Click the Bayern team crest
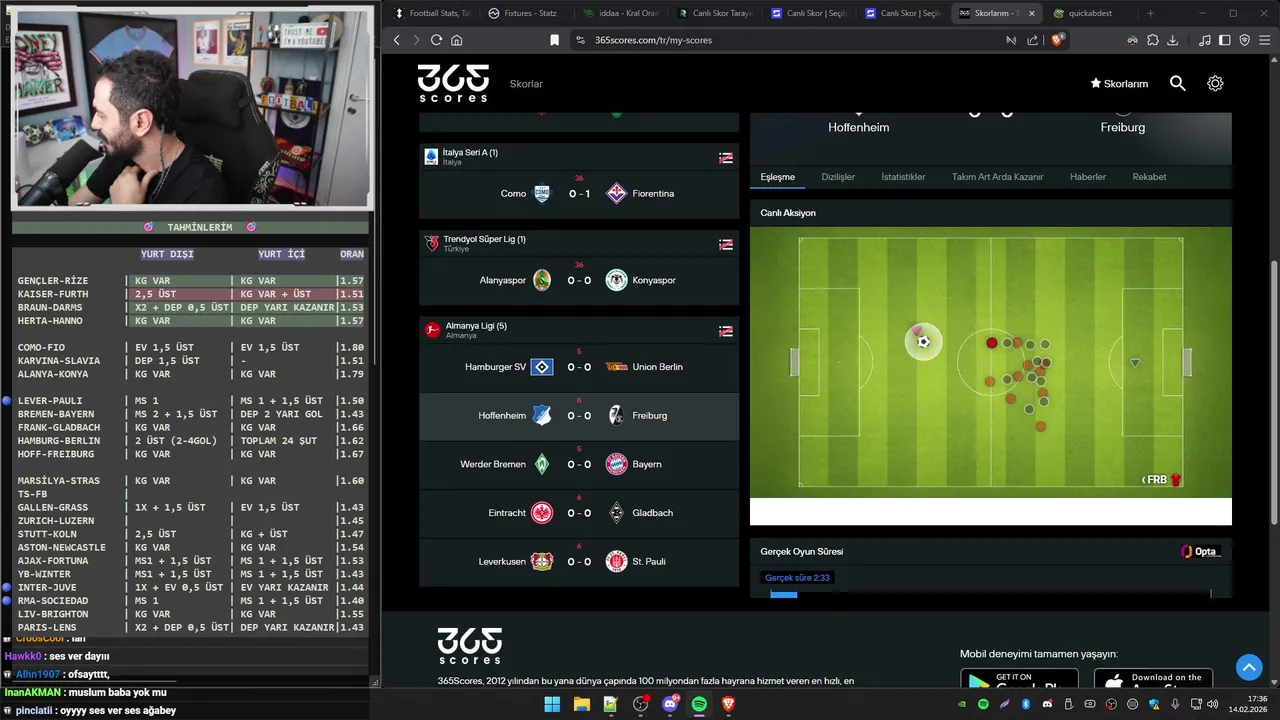Screen dimensions: 1280x720 pyautogui.click(x=617, y=464)
